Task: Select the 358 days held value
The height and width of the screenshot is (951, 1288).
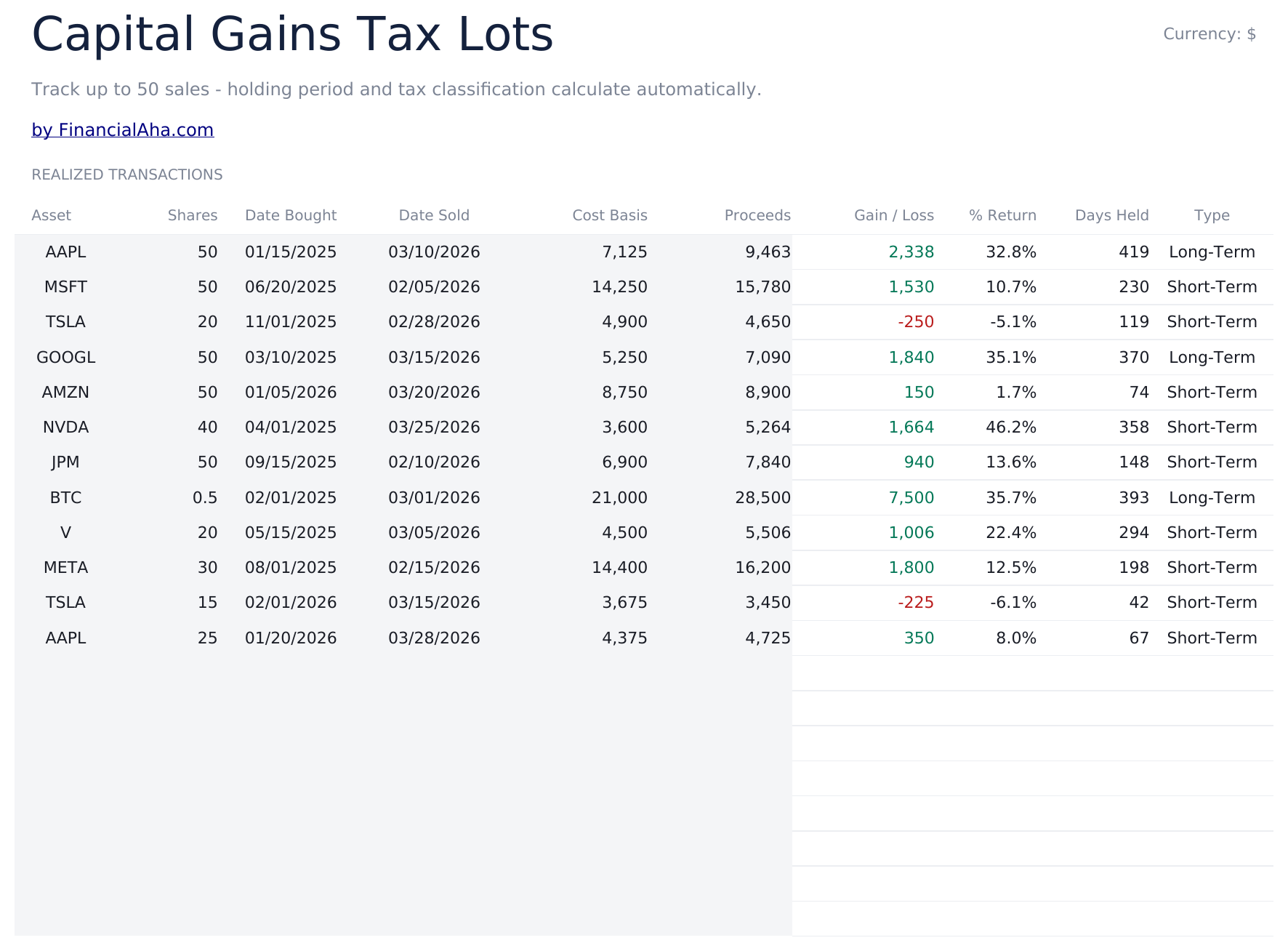Action: point(1134,428)
